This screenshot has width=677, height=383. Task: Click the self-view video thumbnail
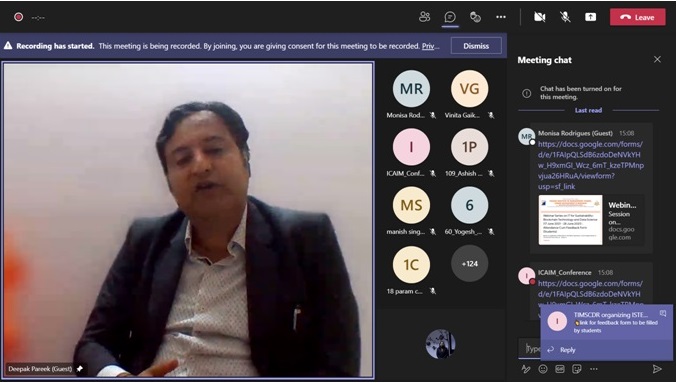(x=440, y=344)
